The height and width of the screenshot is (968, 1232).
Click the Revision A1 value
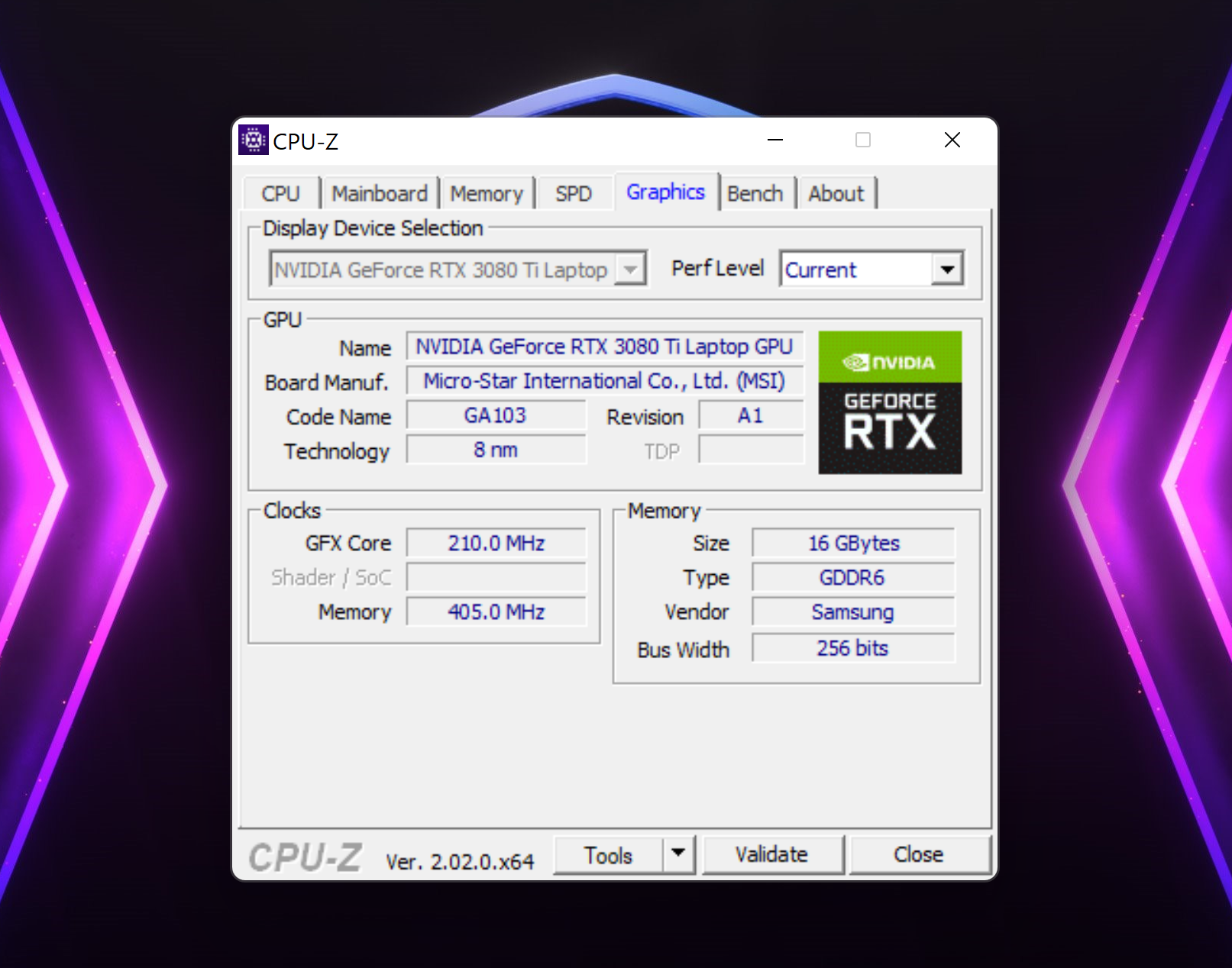point(751,415)
